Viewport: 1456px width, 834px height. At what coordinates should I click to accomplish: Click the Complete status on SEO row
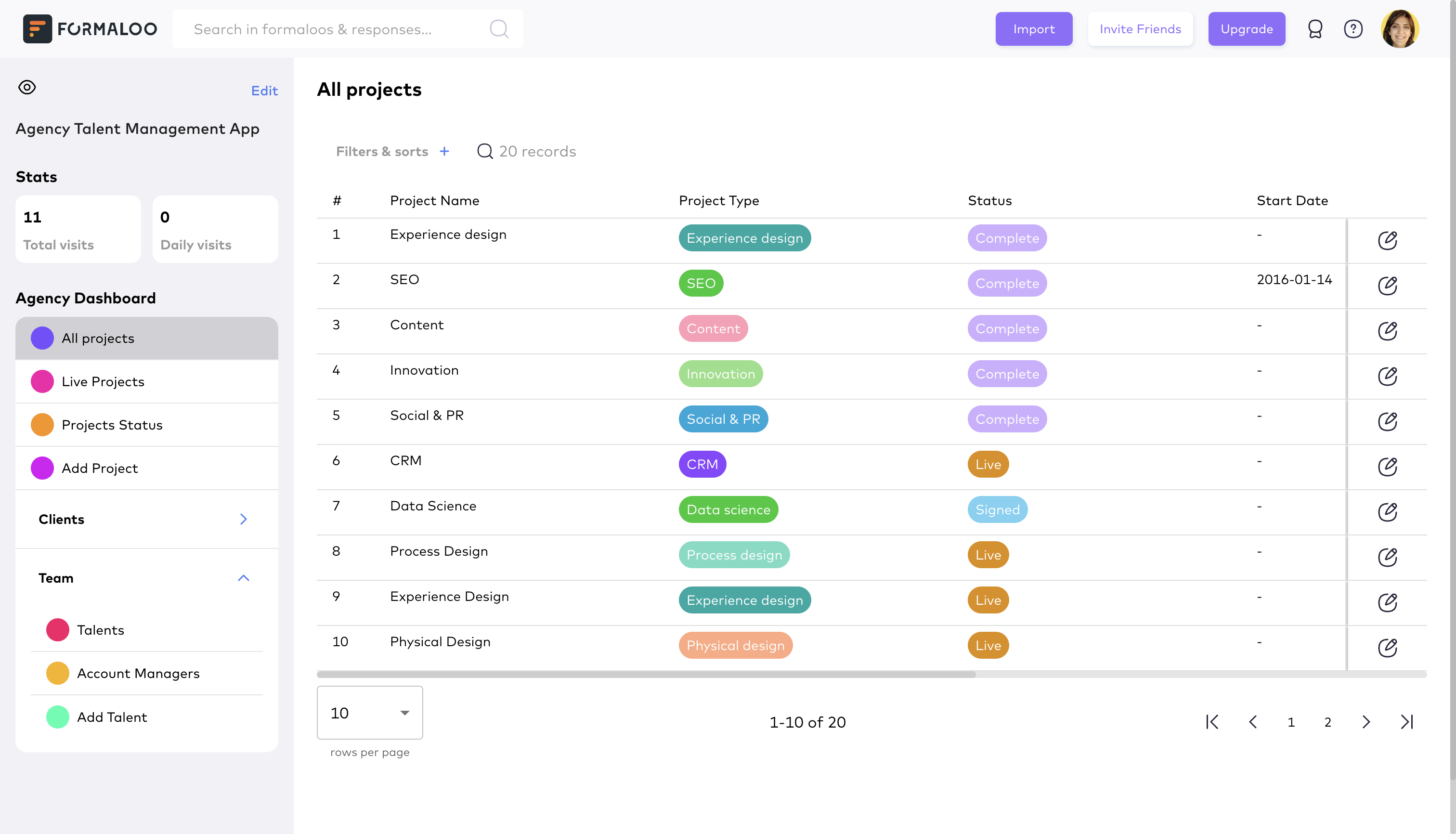coord(1008,283)
